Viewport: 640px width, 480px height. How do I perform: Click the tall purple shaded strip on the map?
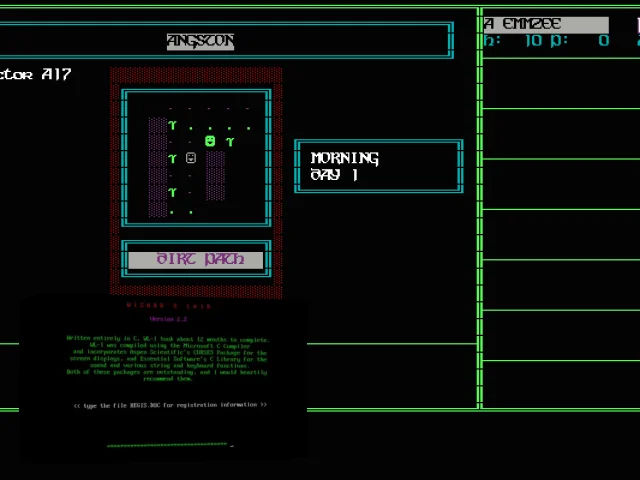(x=158, y=167)
